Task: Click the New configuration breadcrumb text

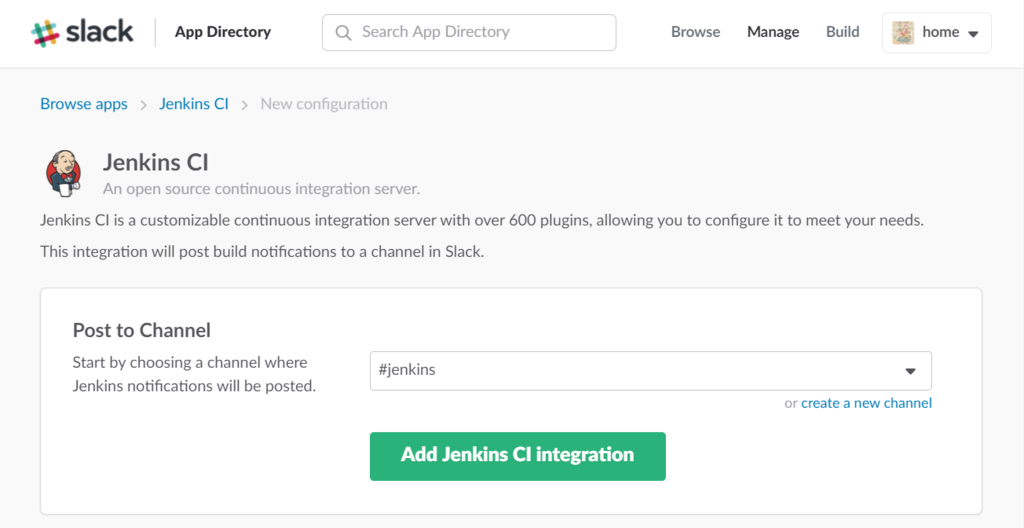Action: click(324, 104)
